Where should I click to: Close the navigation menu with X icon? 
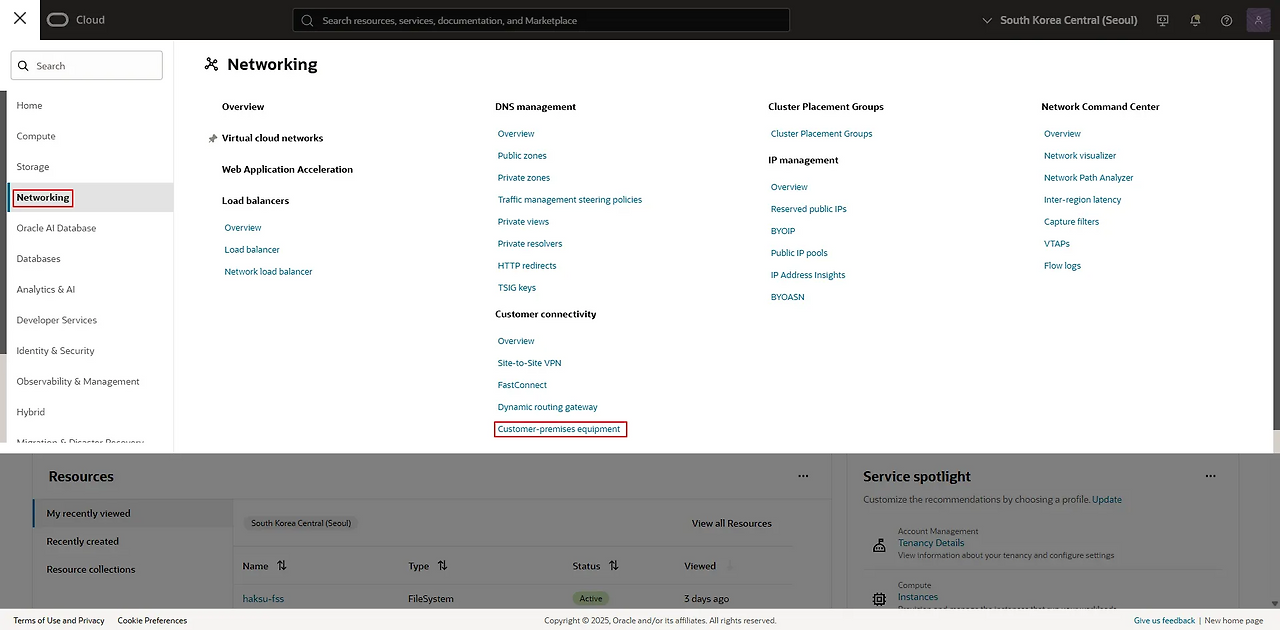(20, 19)
